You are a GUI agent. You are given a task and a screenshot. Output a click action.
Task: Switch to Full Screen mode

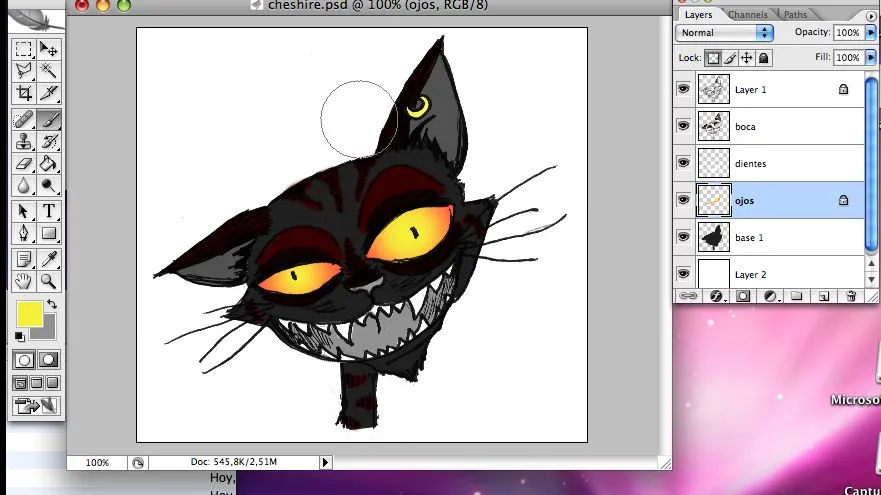[x=52, y=383]
